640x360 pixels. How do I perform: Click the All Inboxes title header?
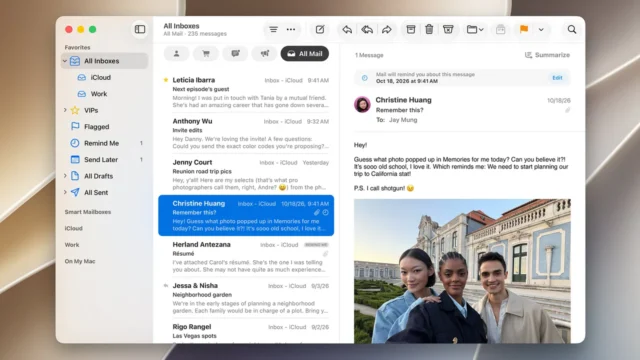point(181,26)
